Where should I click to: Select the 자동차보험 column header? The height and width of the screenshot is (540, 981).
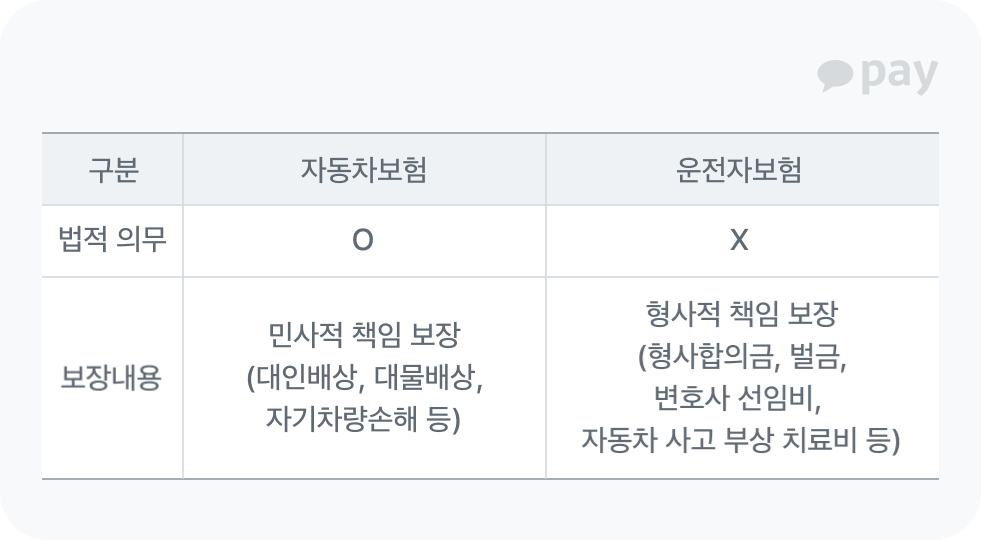click(x=364, y=170)
